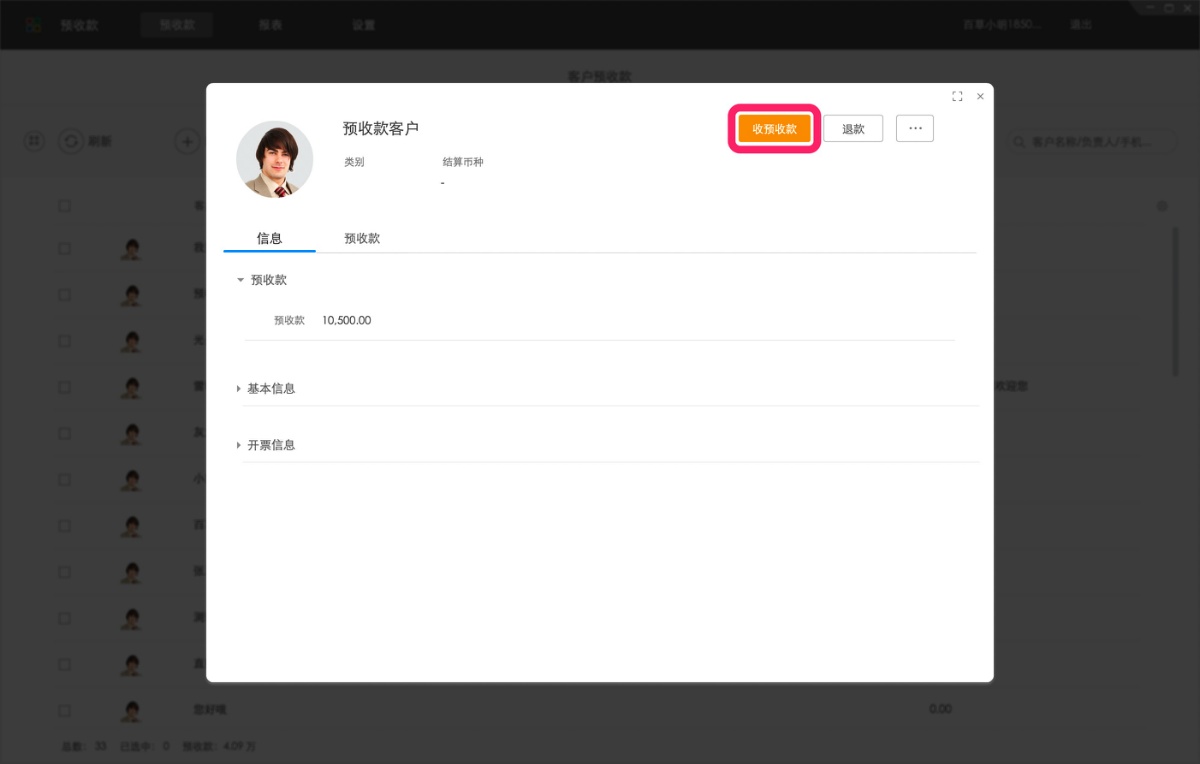Click the 预收款 4.09 万 total in the status bar
The height and width of the screenshot is (764, 1200).
tap(219, 746)
